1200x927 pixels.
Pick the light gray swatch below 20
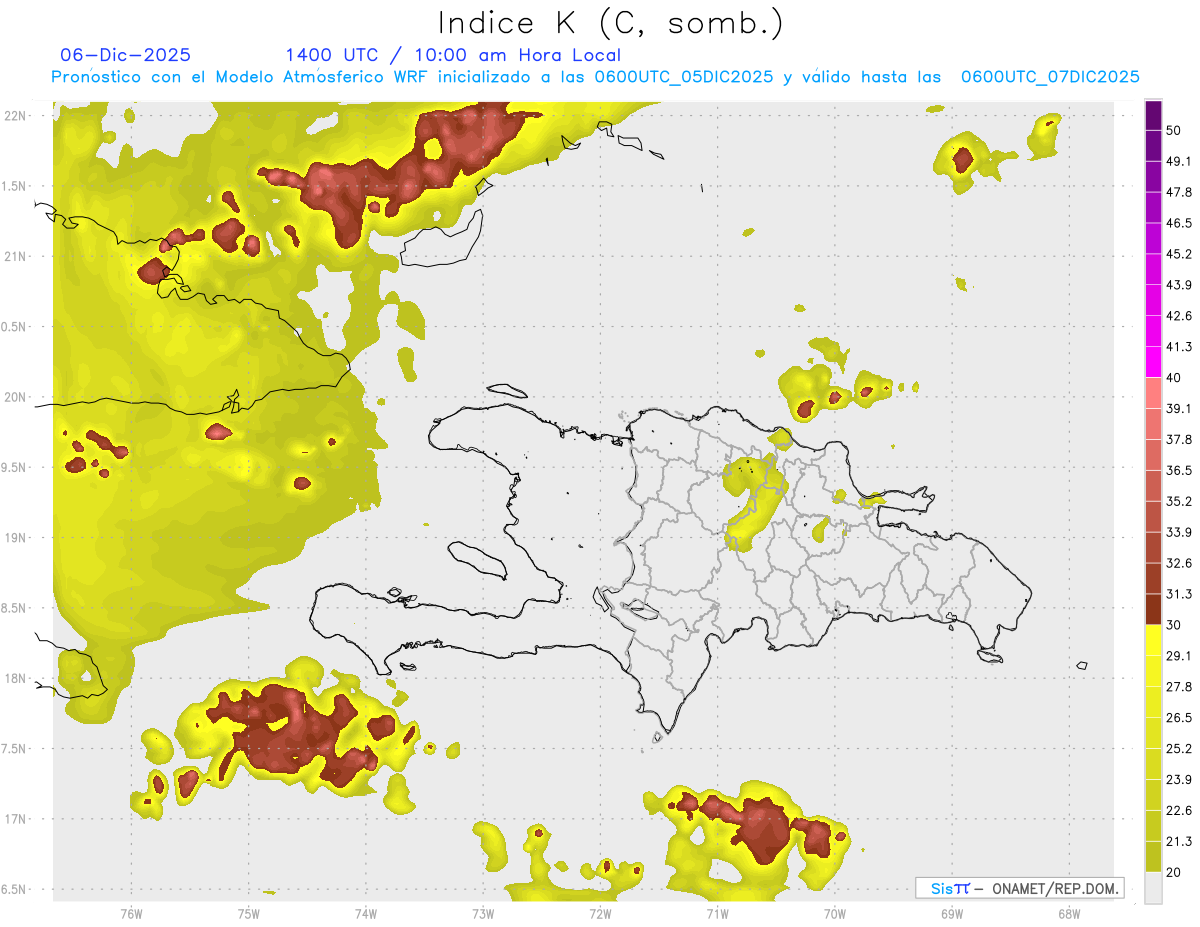[1153, 888]
